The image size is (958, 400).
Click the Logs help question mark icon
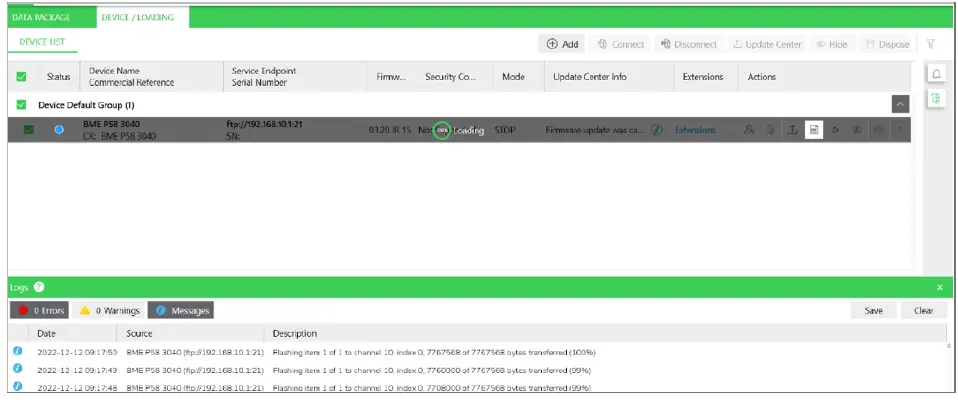pyautogui.click(x=39, y=286)
